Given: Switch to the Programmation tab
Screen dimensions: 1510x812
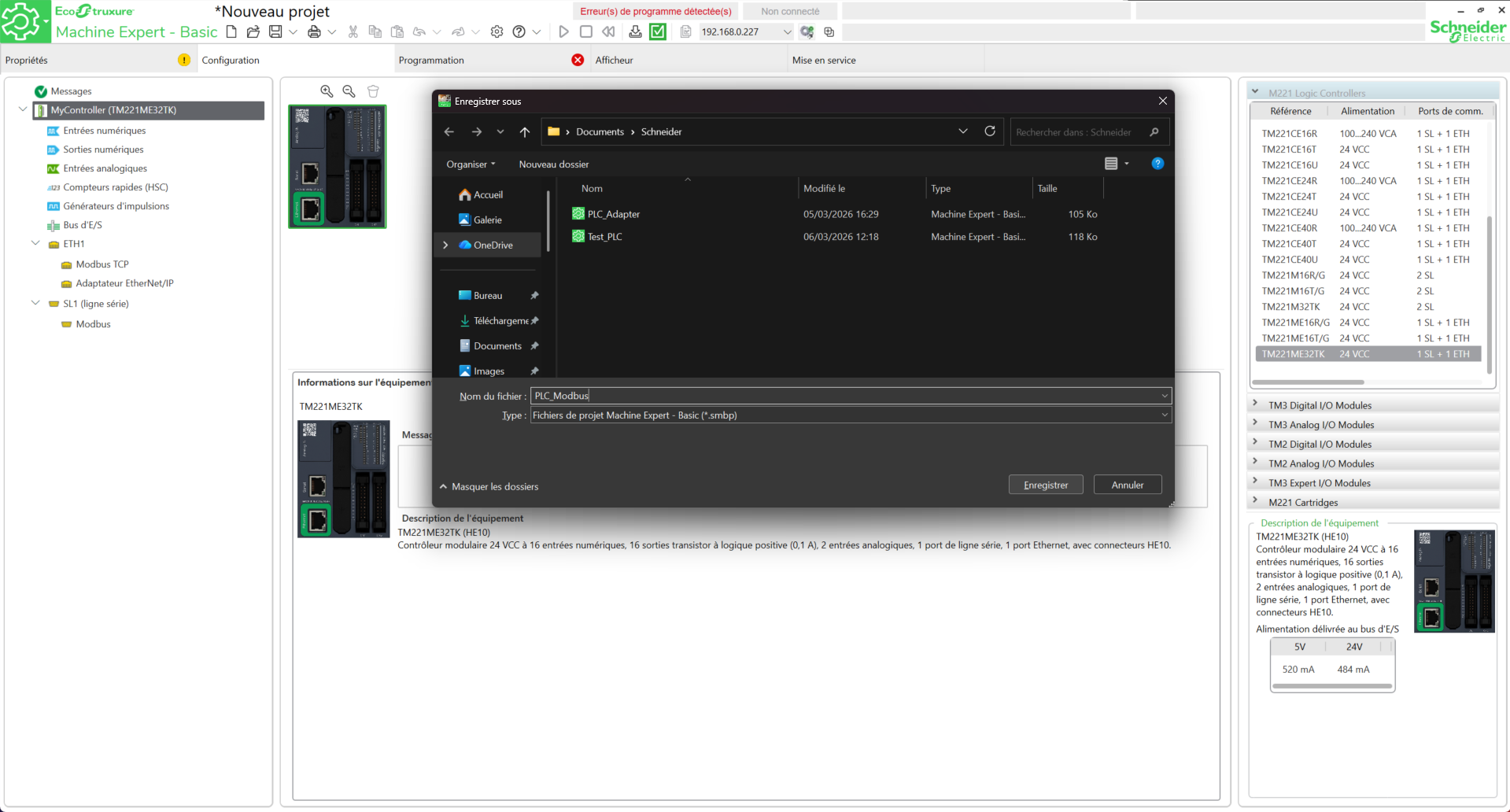Looking at the screenshot, I should click(431, 60).
